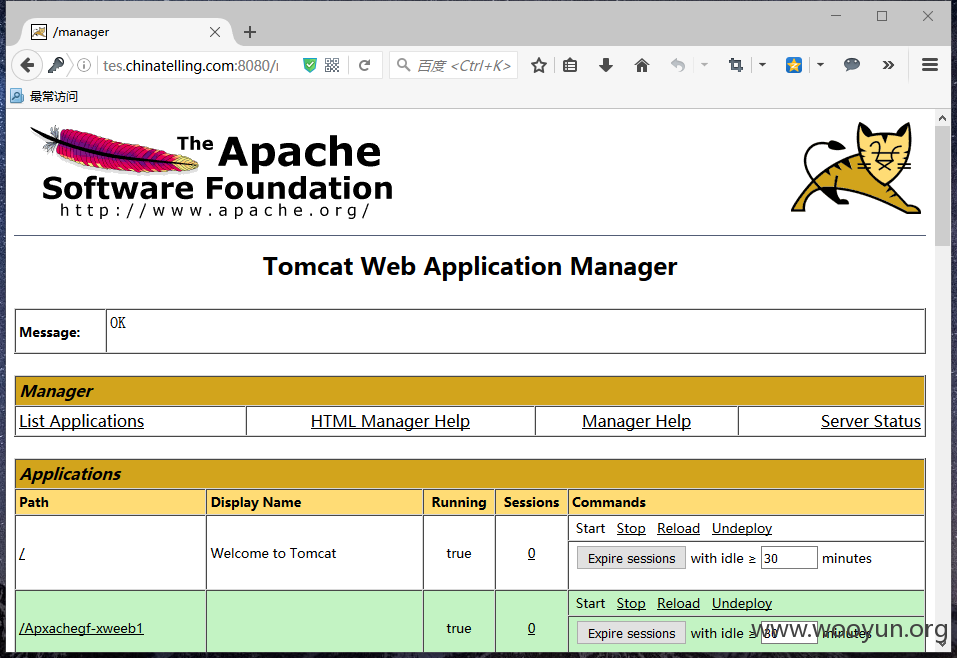Reload the page with refresh icon
The width and height of the screenshot is (957, 658).
pos(364,65)
